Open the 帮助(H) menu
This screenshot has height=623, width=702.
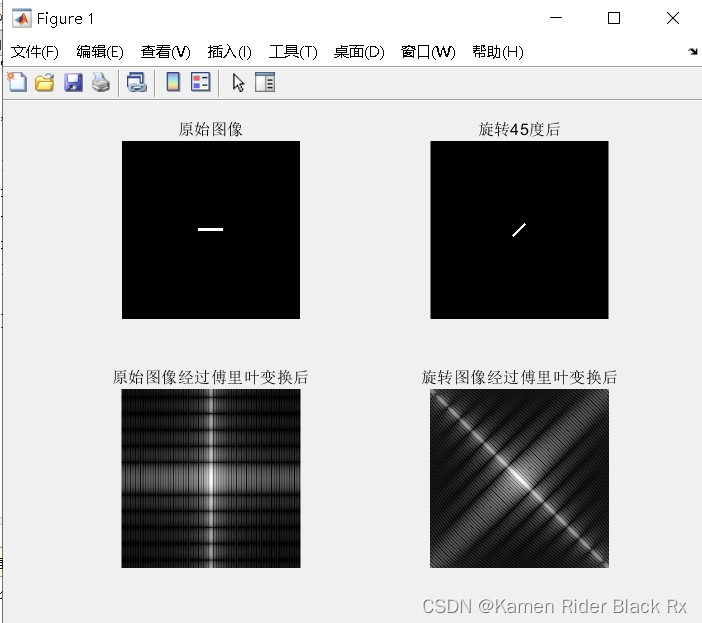coord(498,52)
